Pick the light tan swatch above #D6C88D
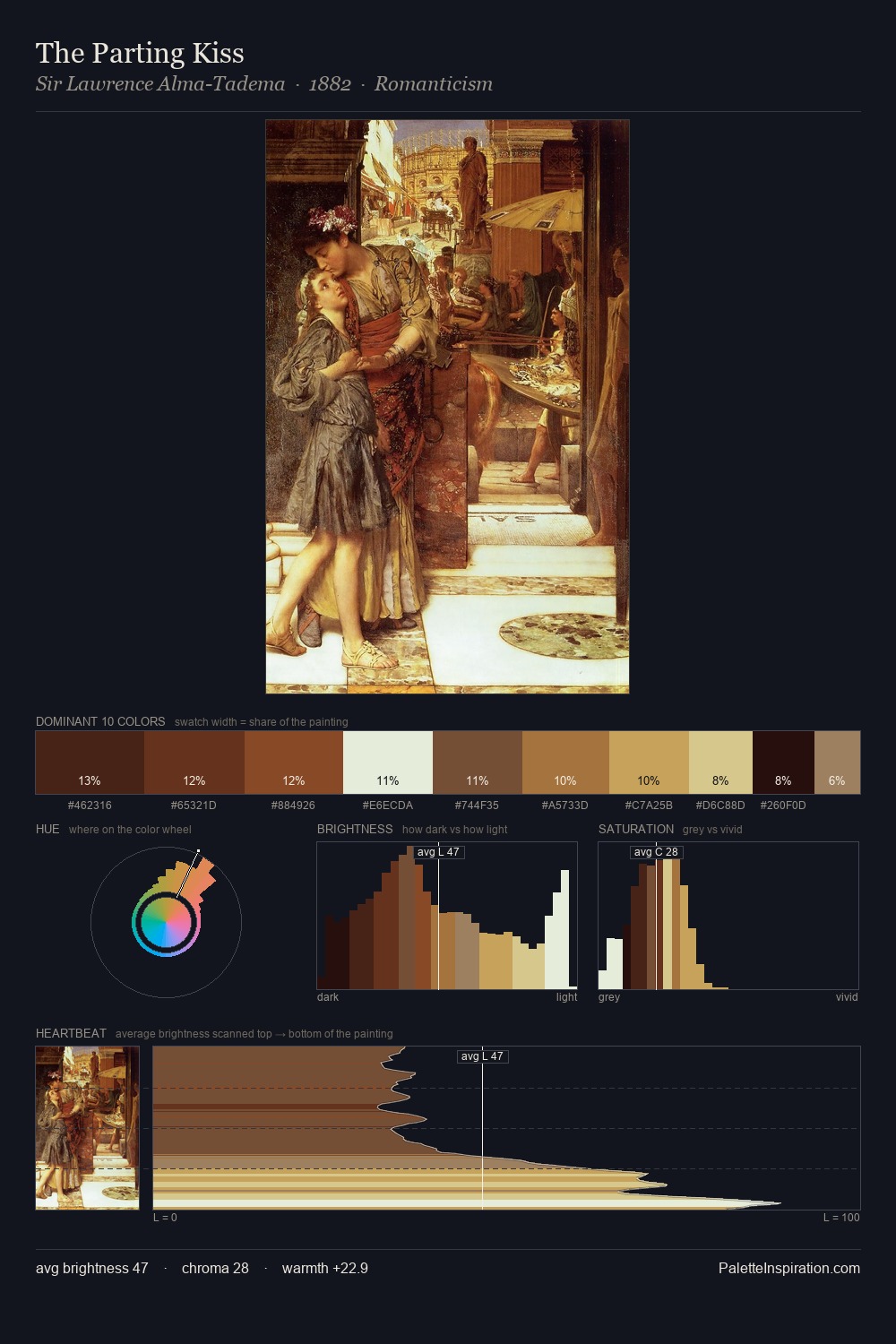The image size is (896, 1344). pos(720,762)
